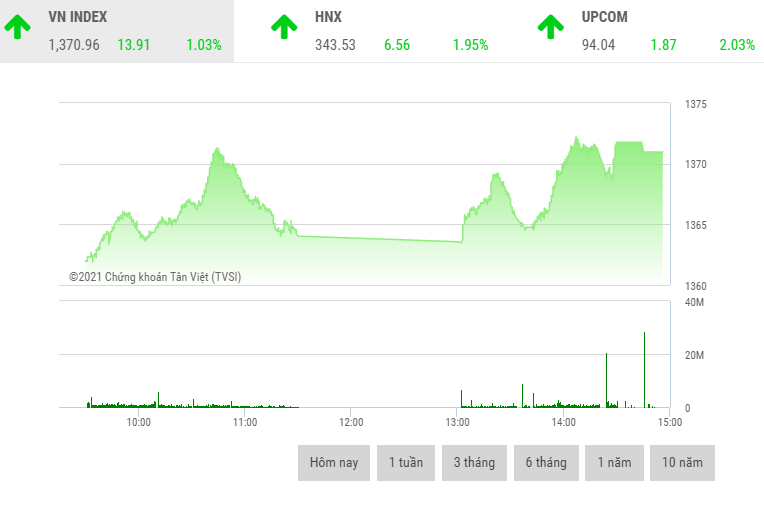
Task: Open the UPCOM index tab
Action: click(x=650, y=31)
